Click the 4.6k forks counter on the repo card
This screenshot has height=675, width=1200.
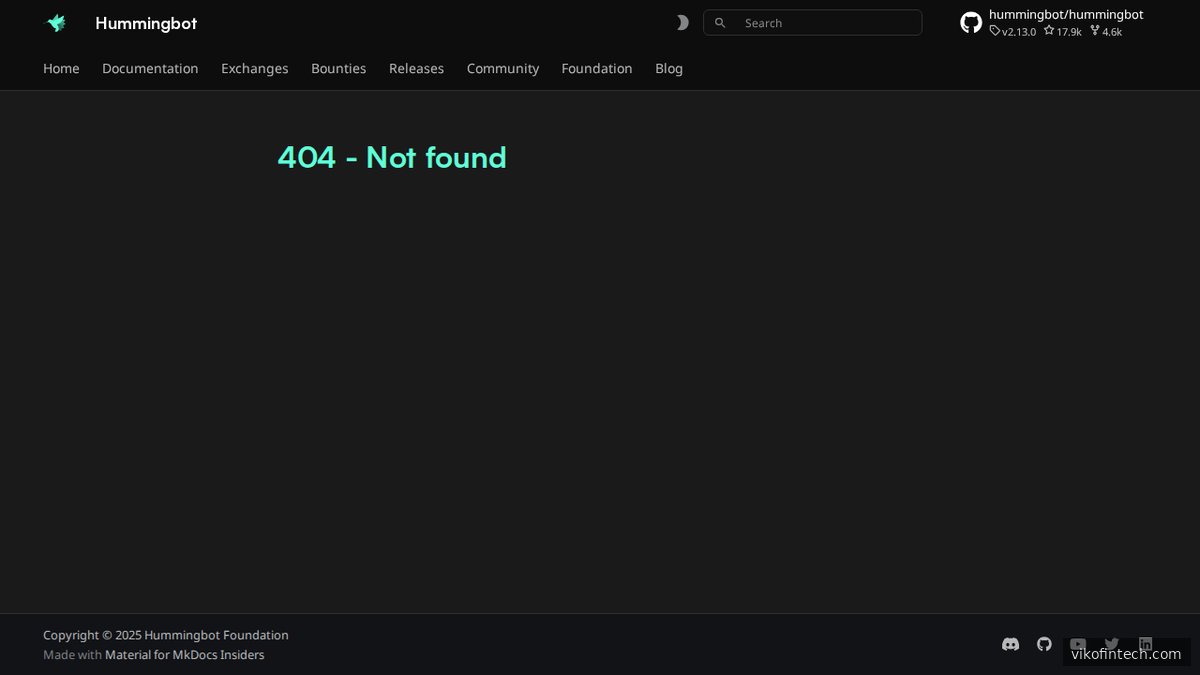1105,31
